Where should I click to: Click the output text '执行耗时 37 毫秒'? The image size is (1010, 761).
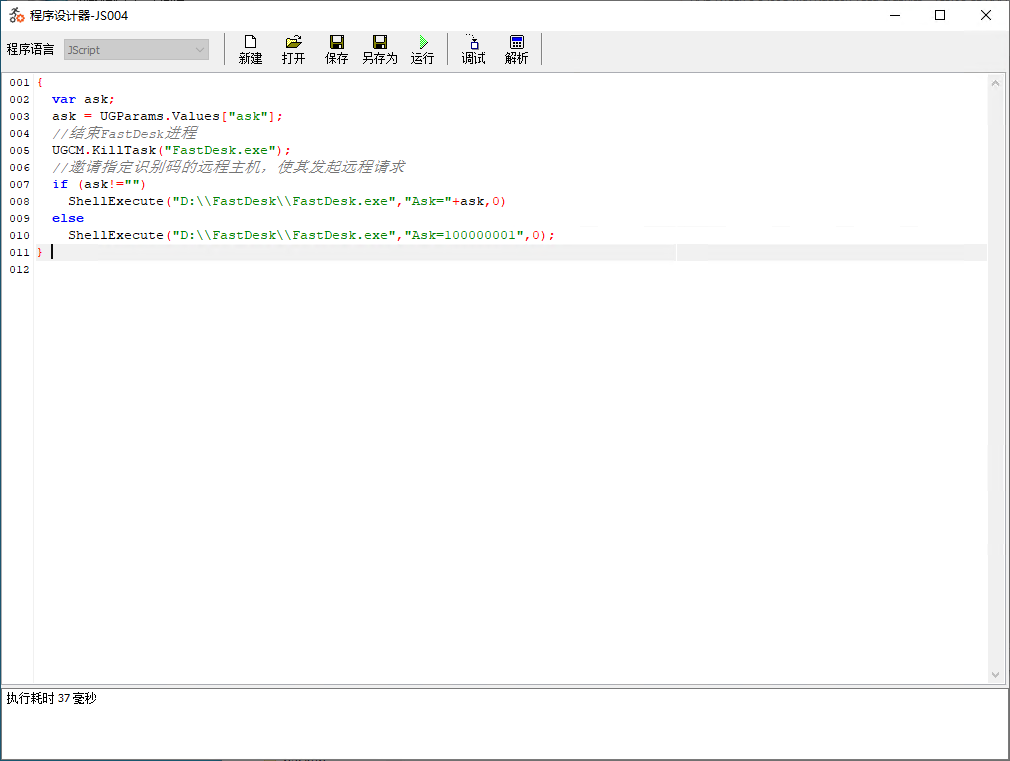coord(52,698)
